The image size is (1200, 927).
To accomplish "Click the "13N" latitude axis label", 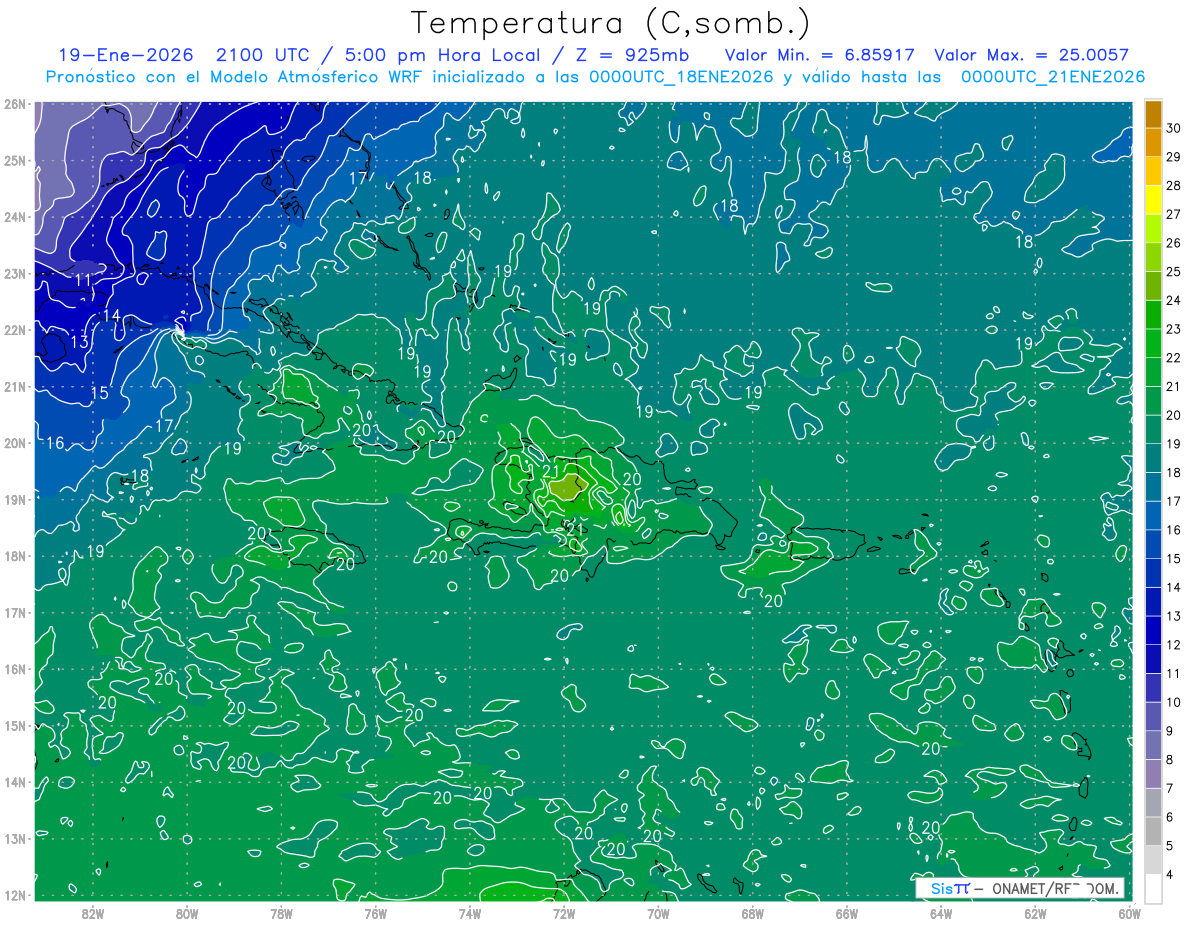I will click(14, 838).
